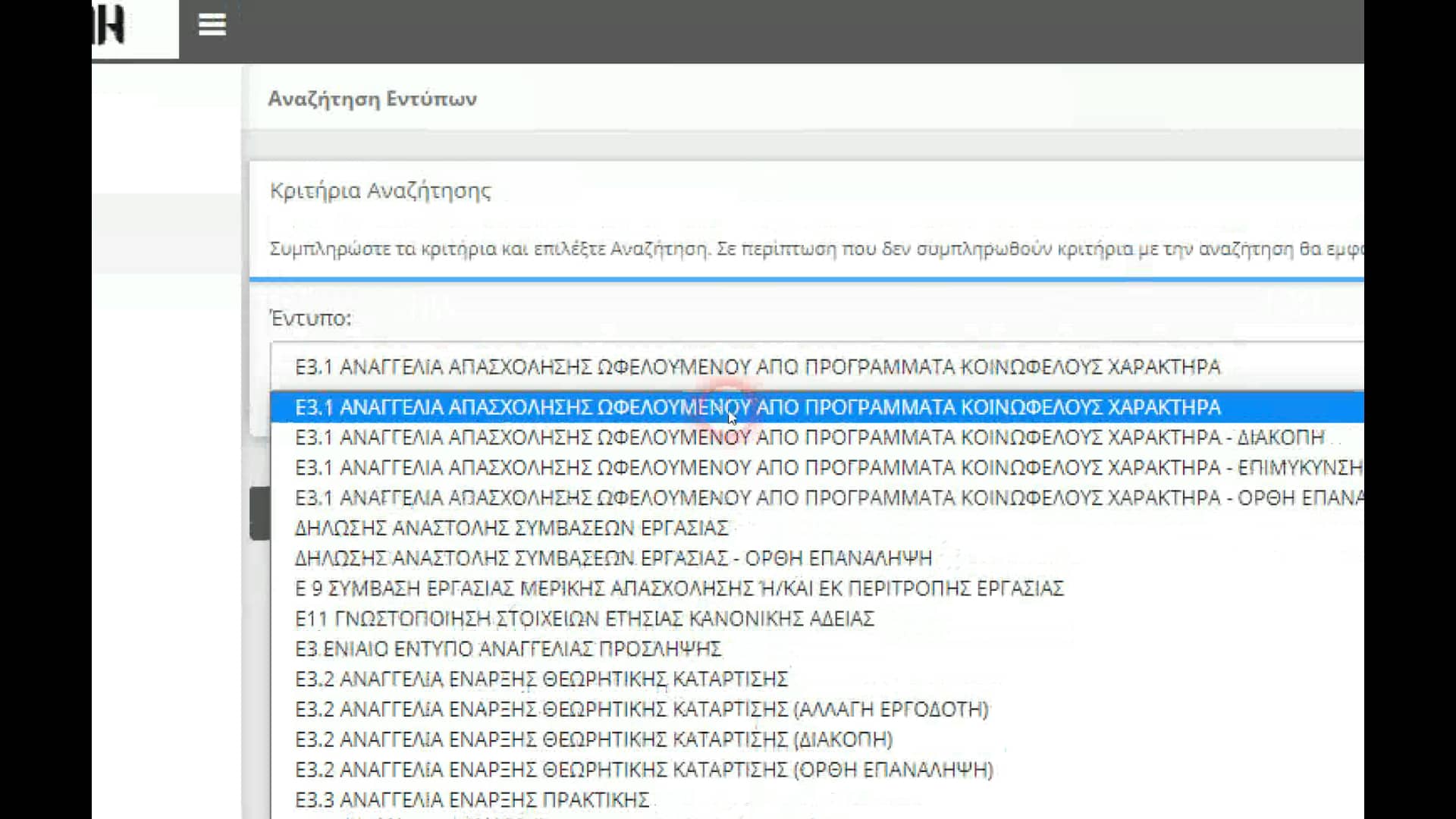Click the Αναζήτηση Εντύπων header
This screenshot has height=819, width=1456.
click(373, 99)
